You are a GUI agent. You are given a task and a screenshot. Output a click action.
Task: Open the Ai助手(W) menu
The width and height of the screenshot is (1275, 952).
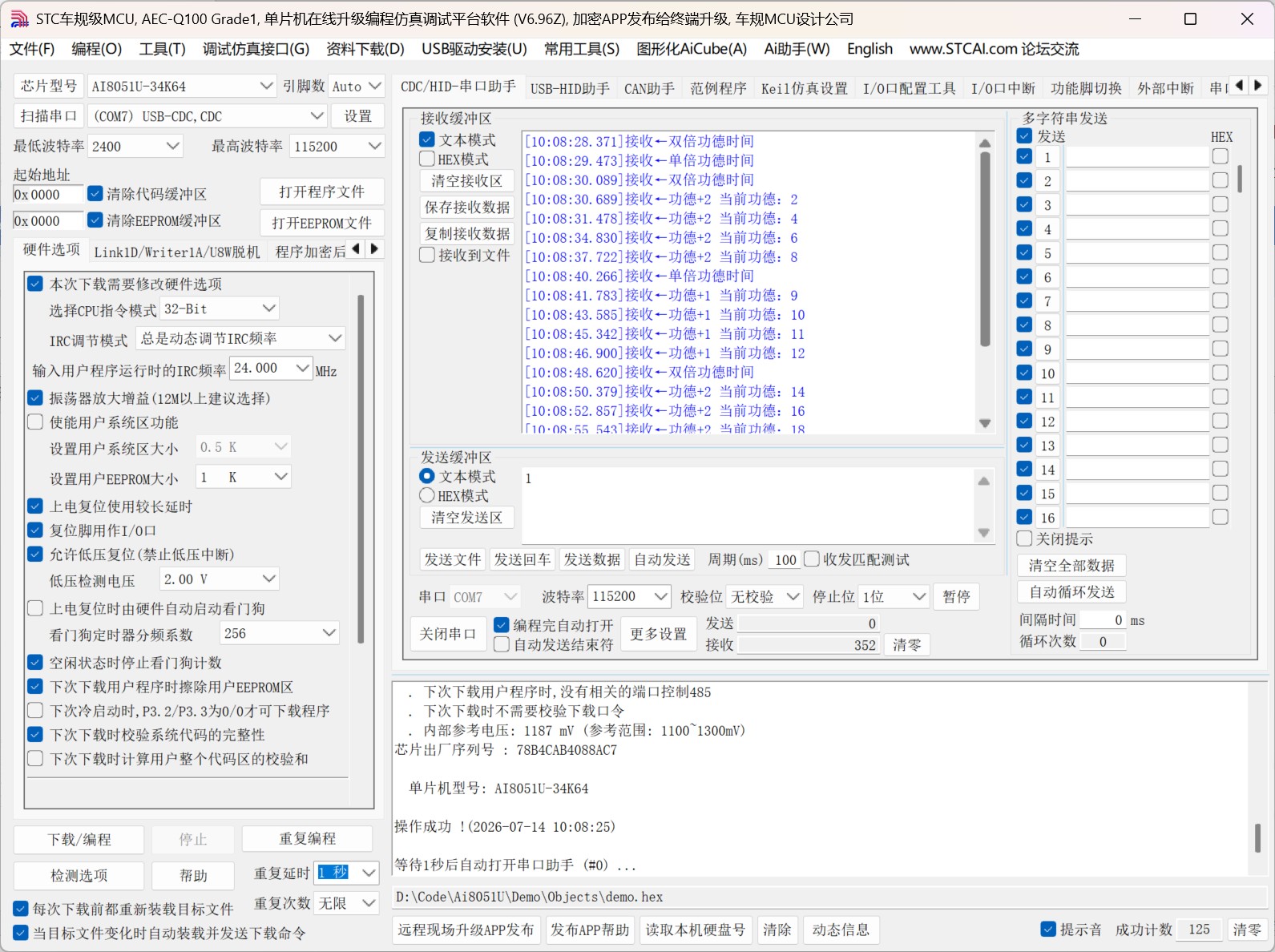click(797, 49)
